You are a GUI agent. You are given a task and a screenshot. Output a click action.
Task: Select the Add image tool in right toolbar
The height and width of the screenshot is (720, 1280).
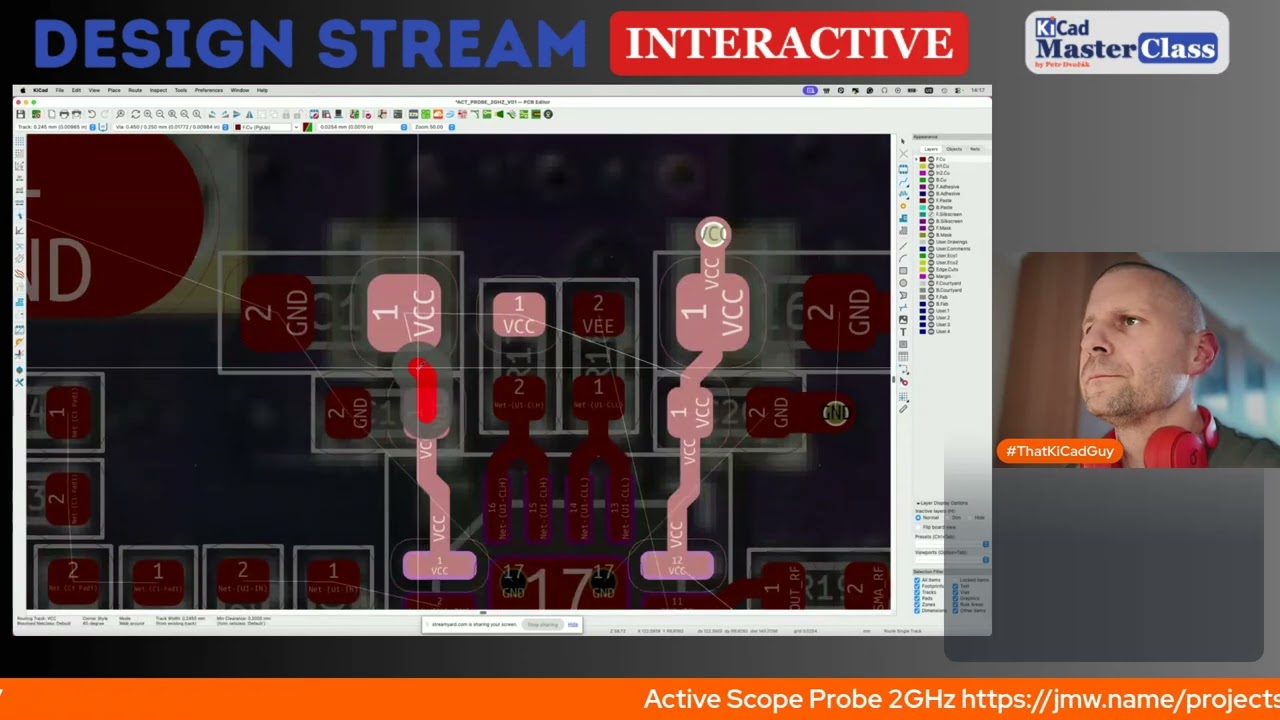(903, 319)
